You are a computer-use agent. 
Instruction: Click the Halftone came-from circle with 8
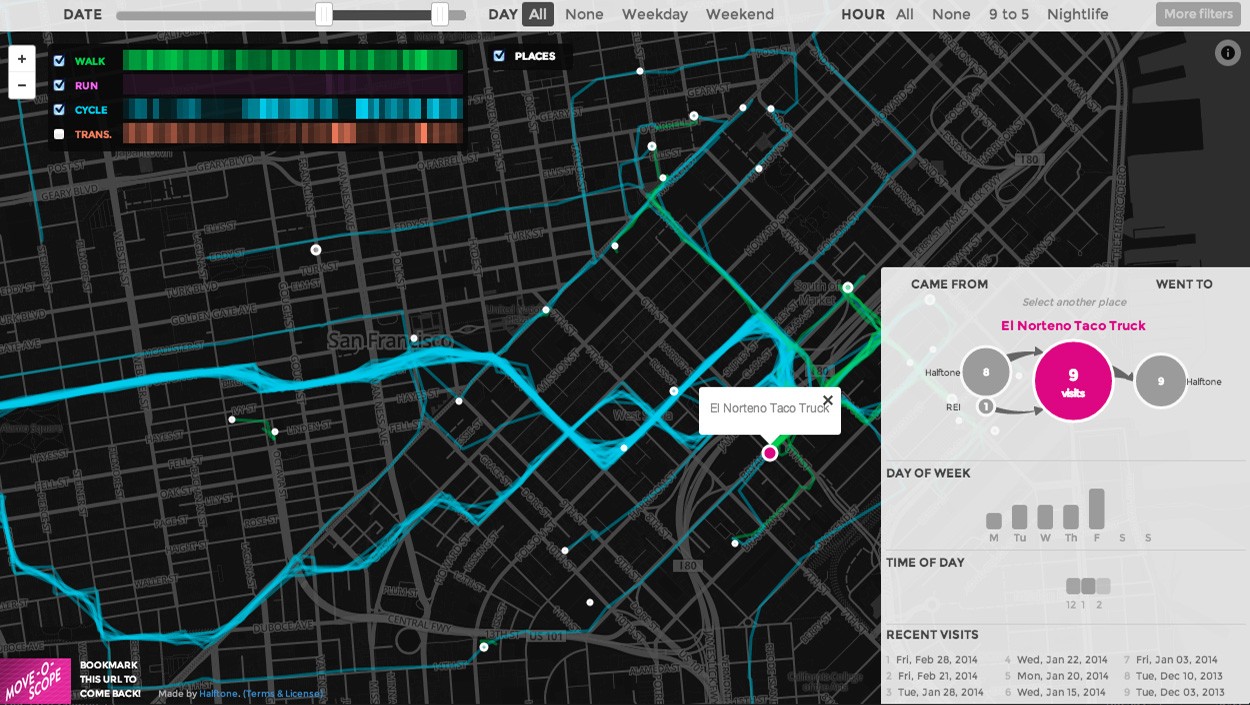coord(985,372)
